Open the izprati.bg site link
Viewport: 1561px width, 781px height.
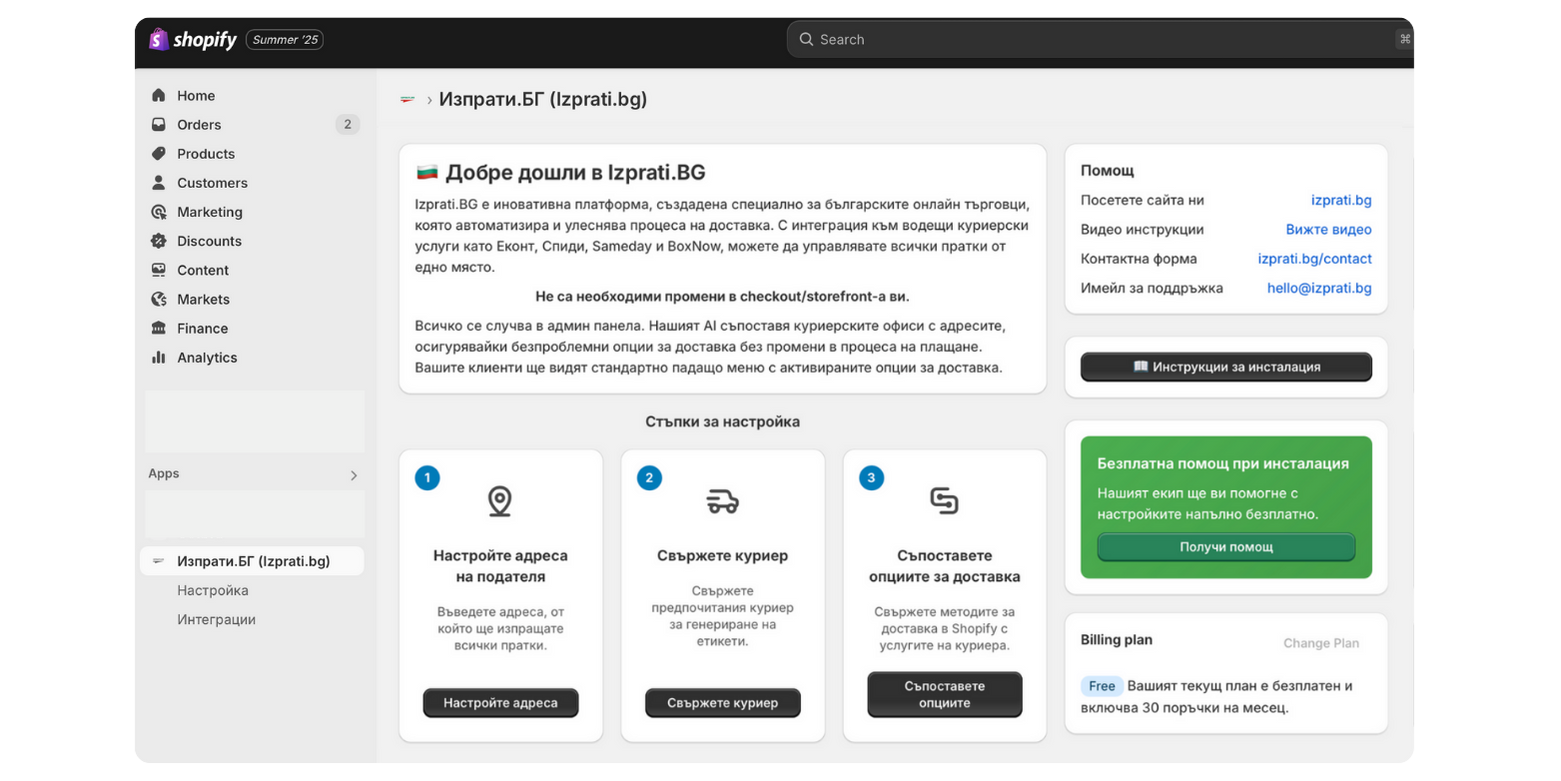tap(1341, 200)
